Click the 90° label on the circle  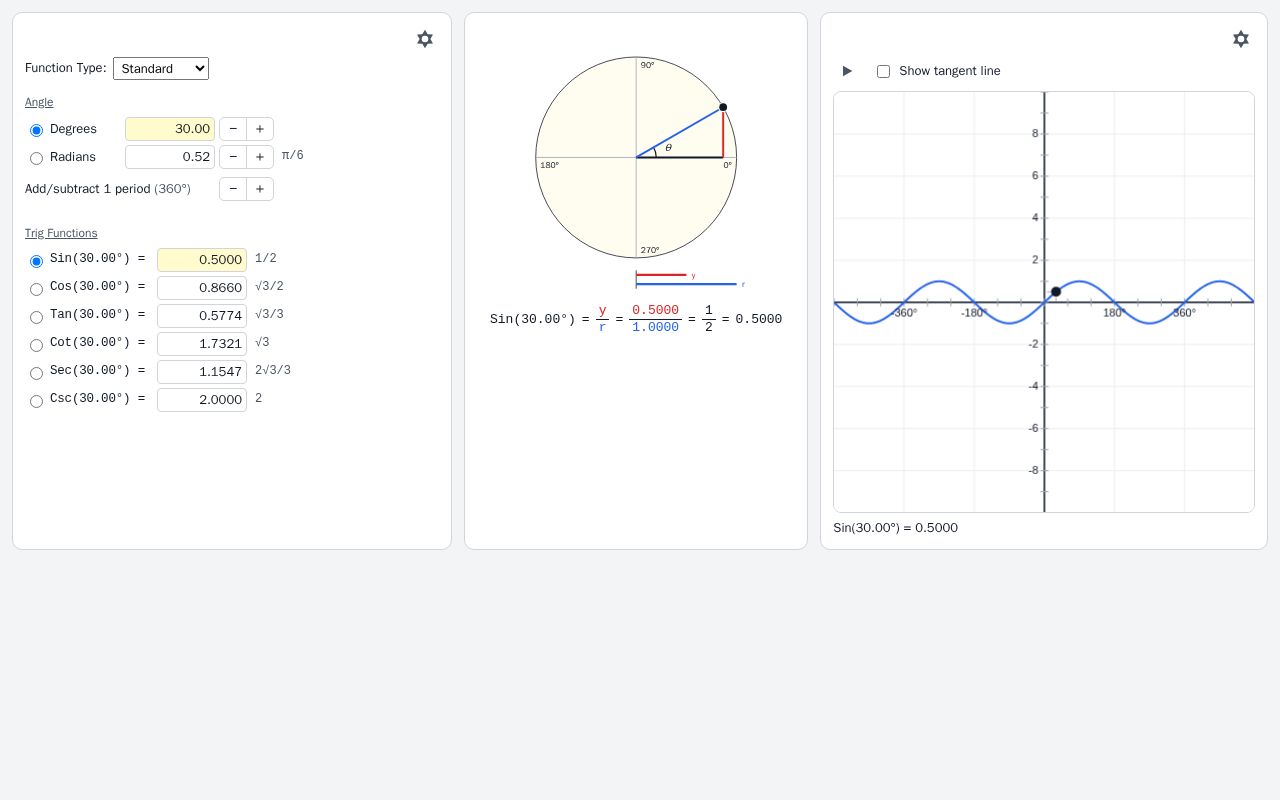tap(648, 65)
